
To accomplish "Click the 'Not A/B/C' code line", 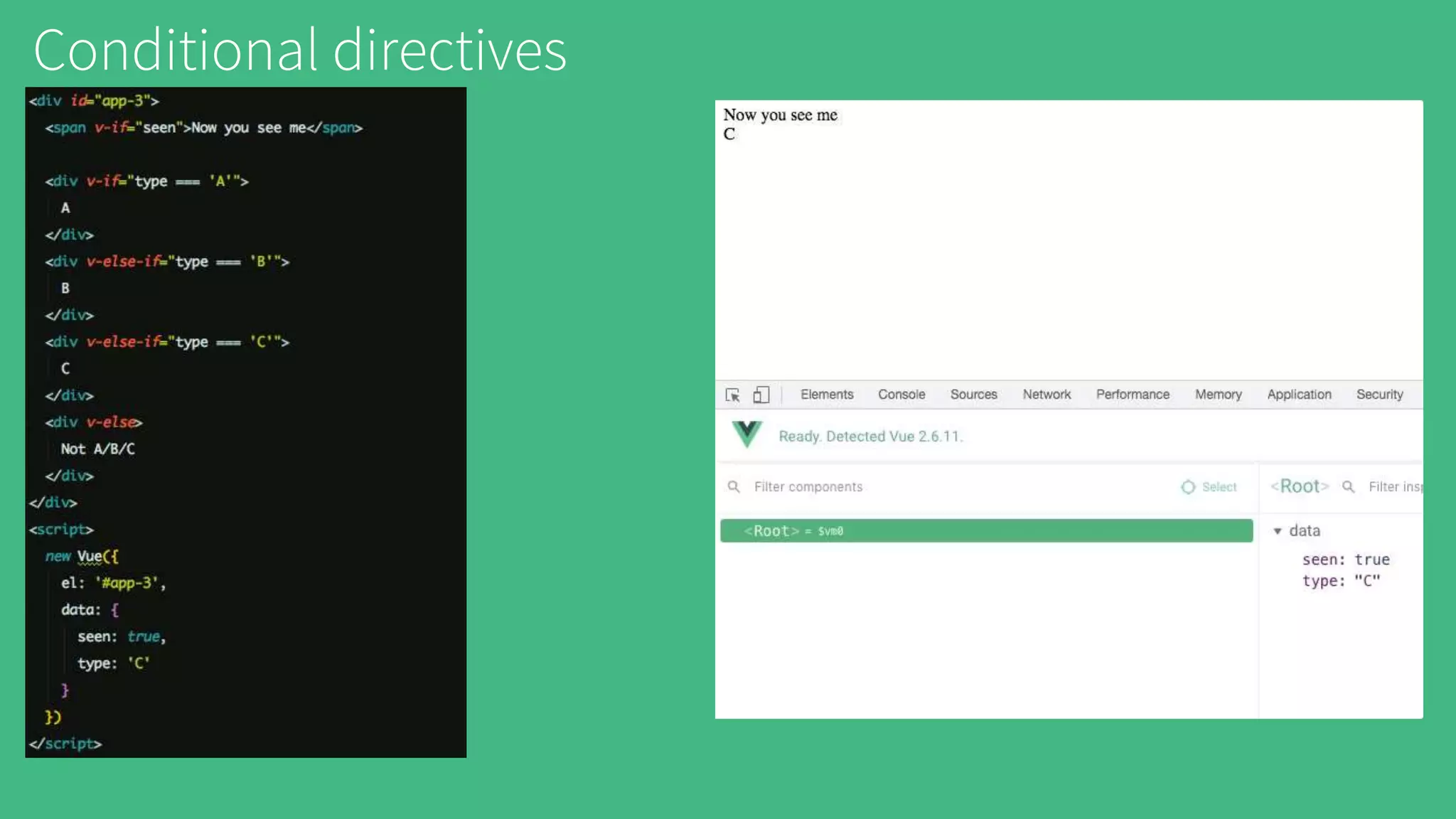I will pos(98,449).
